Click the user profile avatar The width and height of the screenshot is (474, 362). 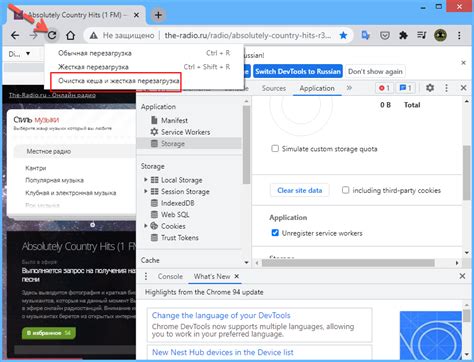(x=440, y=35)
